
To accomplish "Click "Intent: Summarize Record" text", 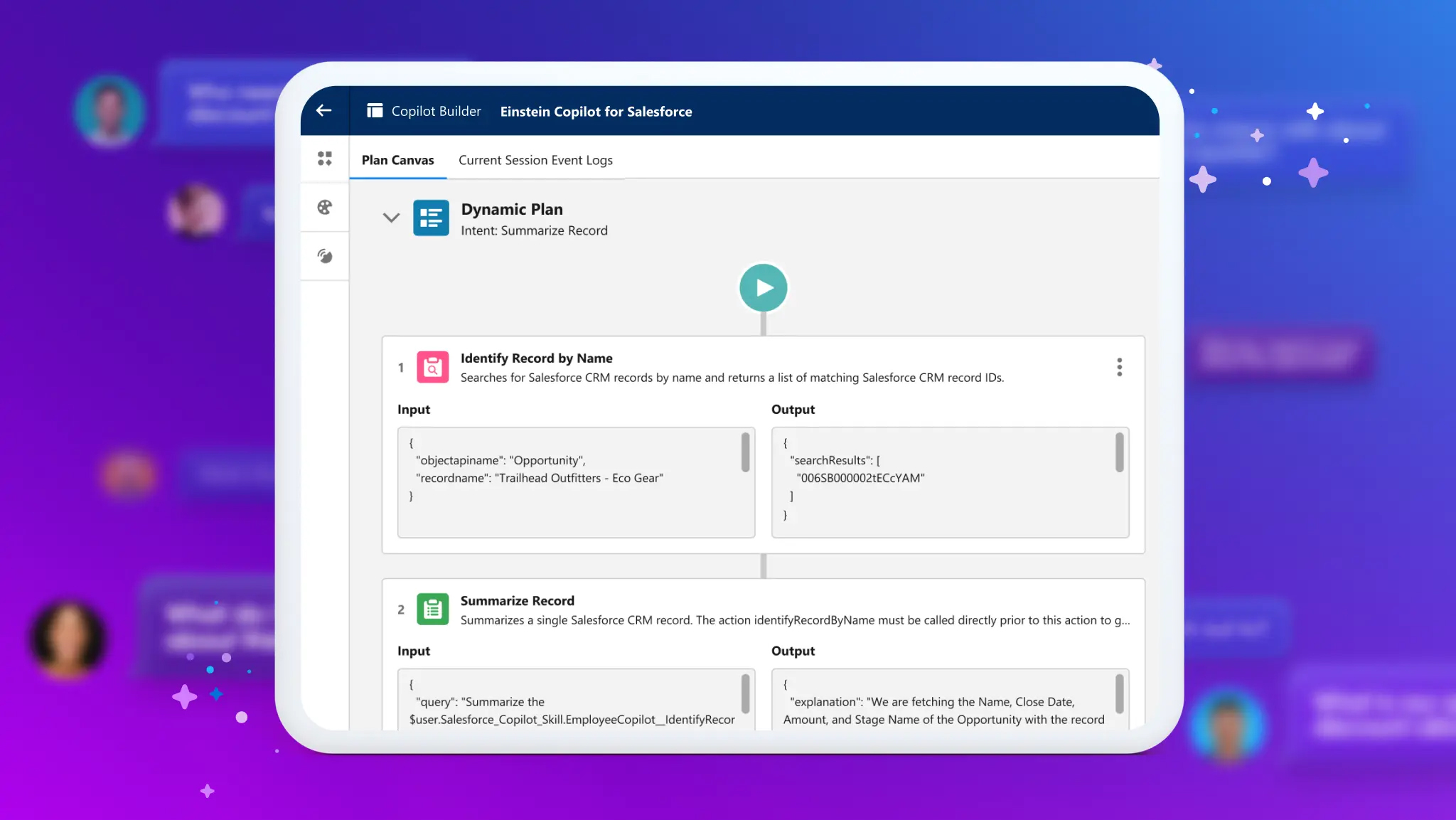I will [x=534, y=230].
